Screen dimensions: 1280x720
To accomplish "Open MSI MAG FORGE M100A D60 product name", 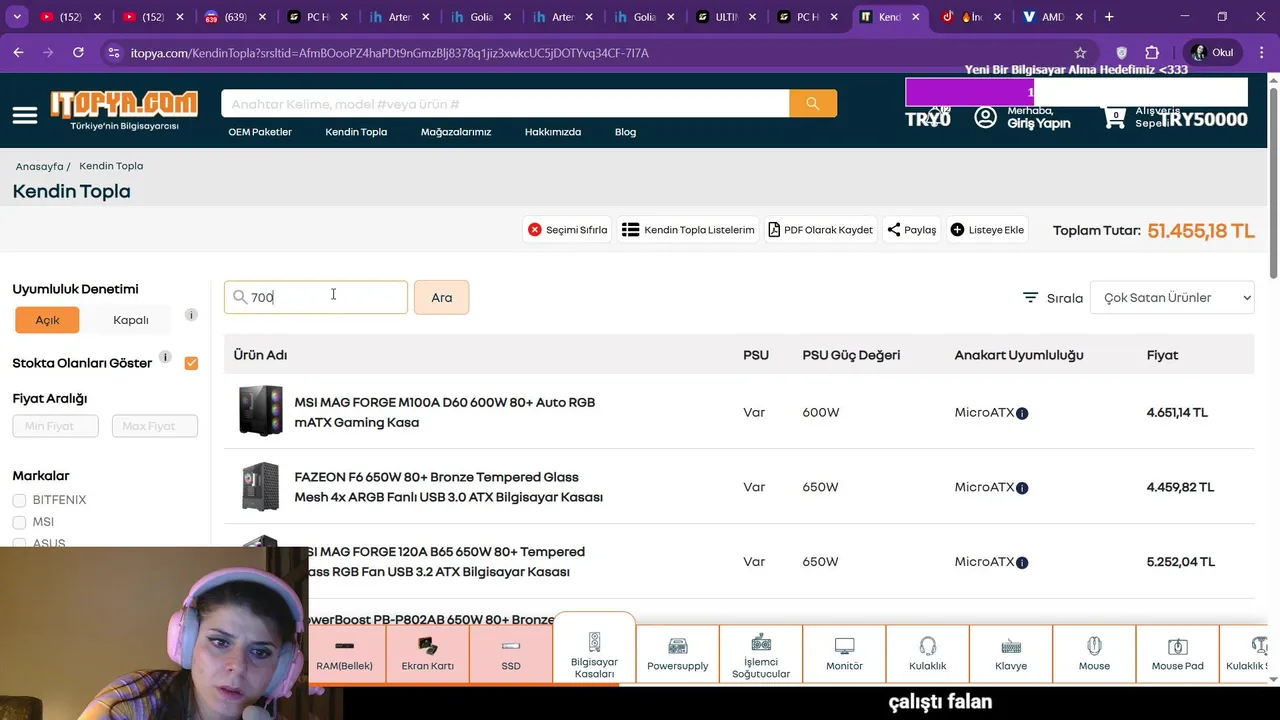I will tap(444, 412).
